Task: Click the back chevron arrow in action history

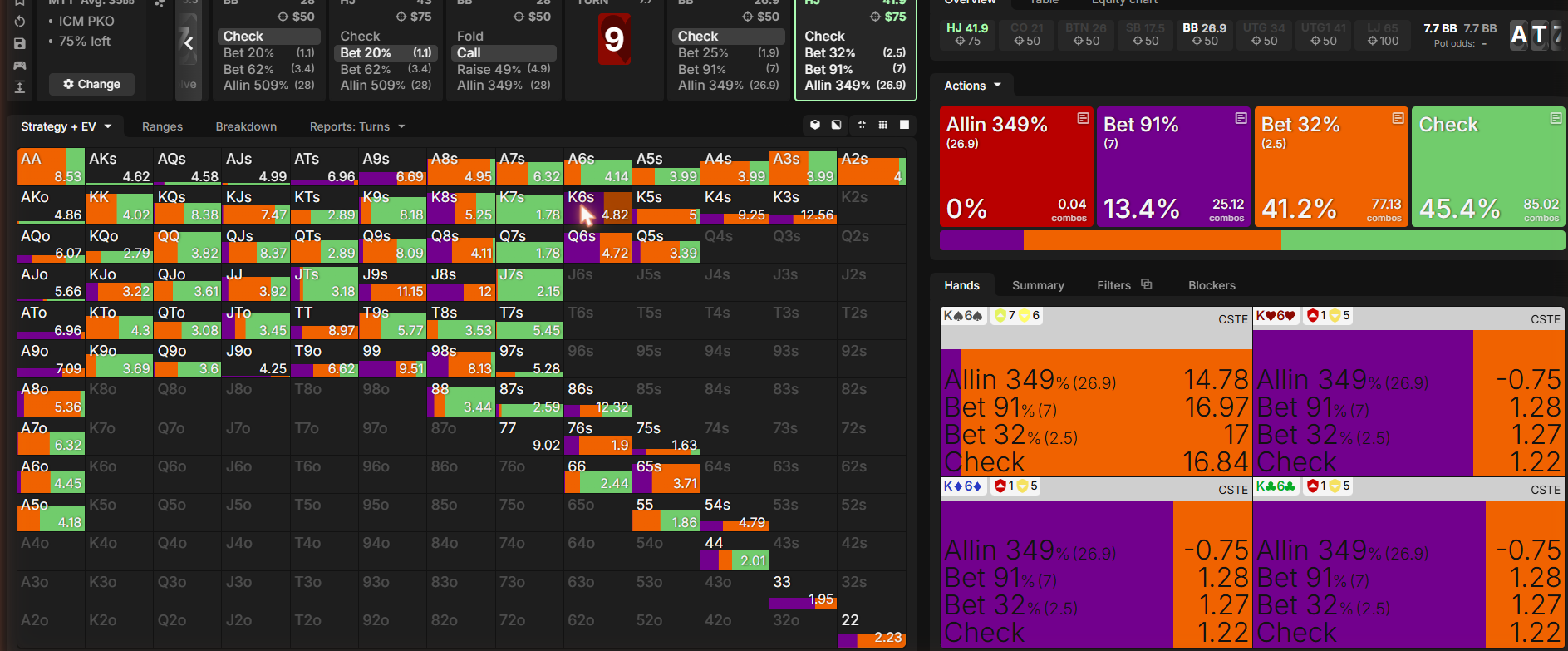Action: (x=189, y=43)
